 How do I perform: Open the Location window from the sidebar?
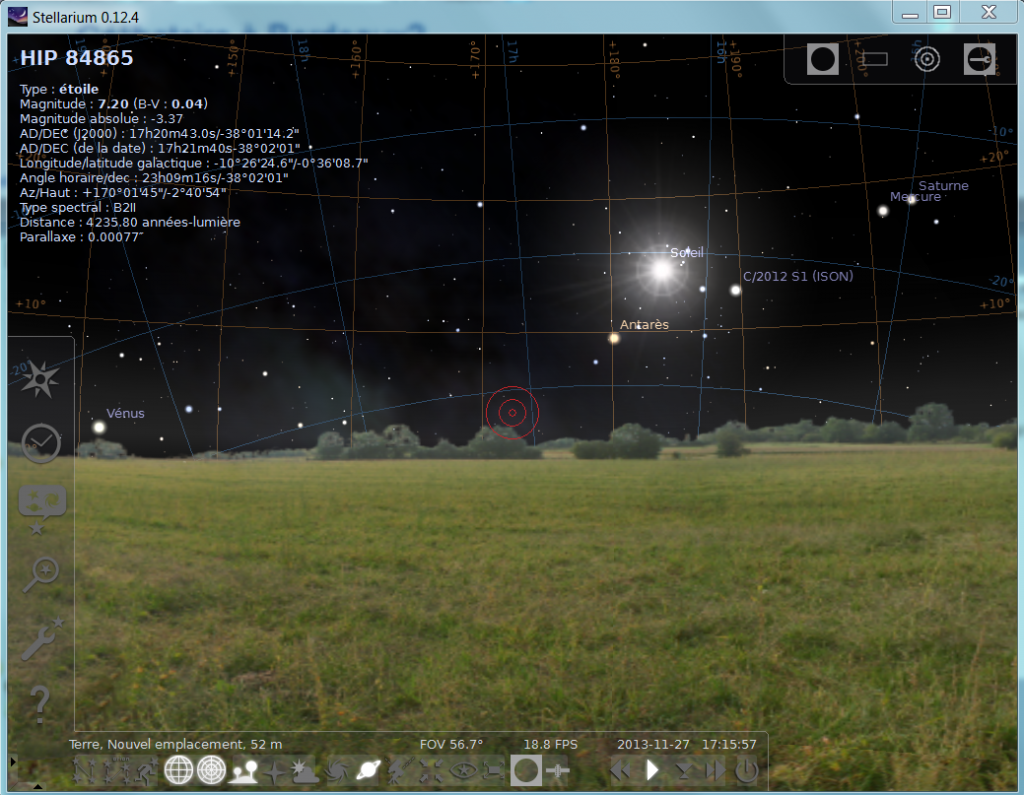[x=40, y=380]
